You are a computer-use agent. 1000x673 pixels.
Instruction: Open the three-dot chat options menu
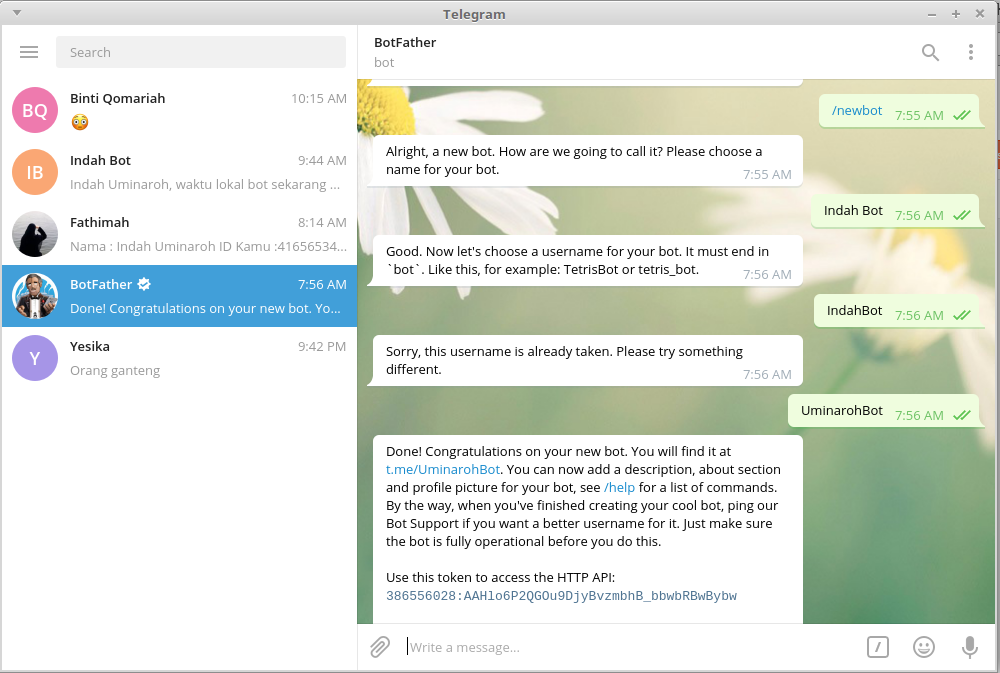[x=971, y=52]
